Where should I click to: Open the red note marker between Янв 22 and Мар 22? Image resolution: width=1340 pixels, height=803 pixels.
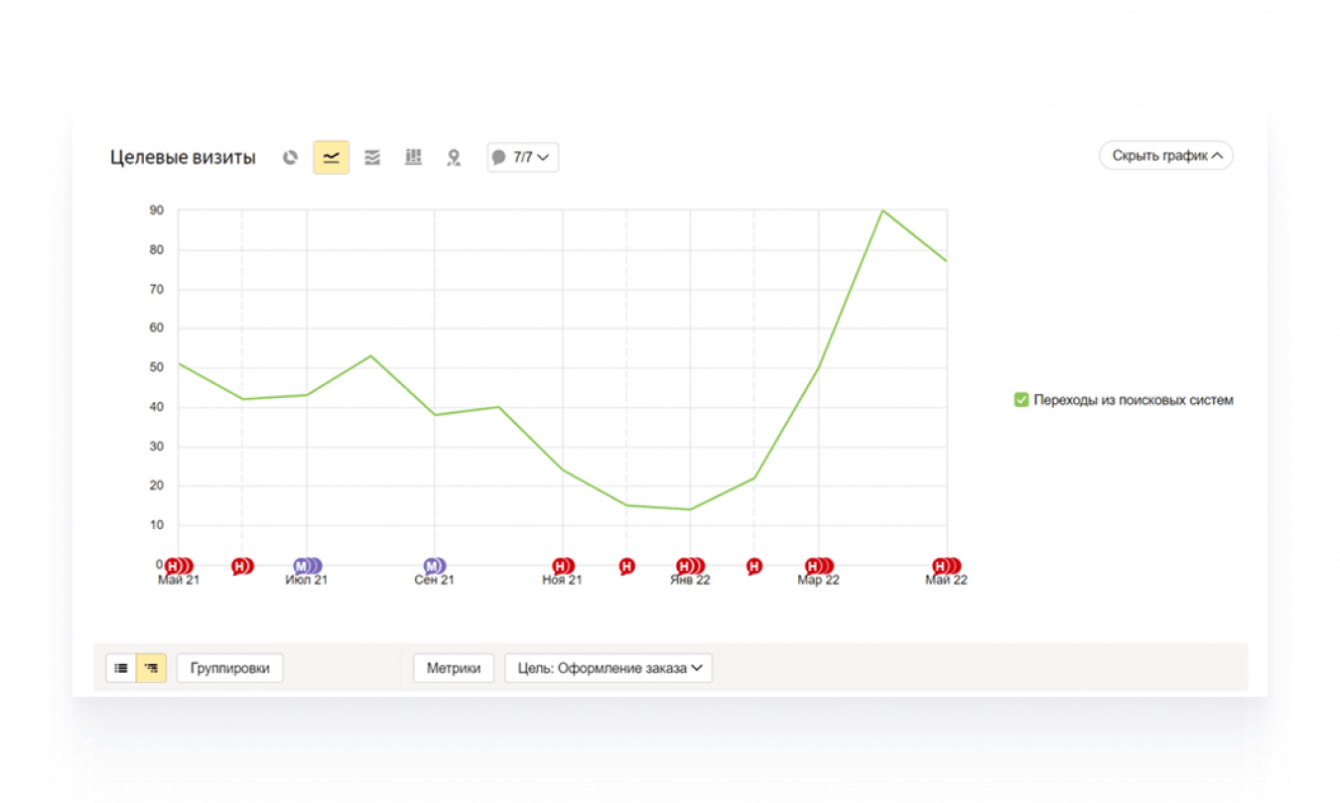point(754,567)
